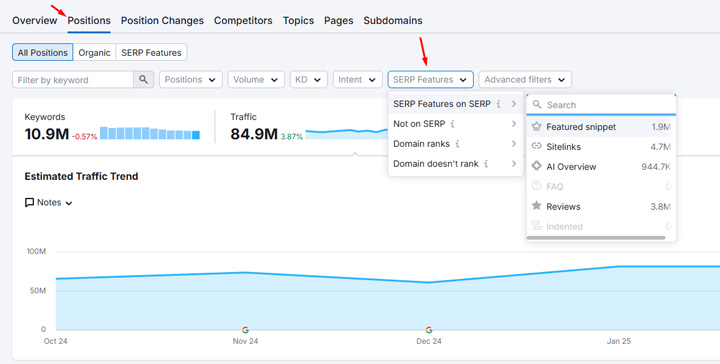Image resolution: width=720 pixels, height=364 pixels.
Task: Click the Estimated Traffic Trend heading
Action: [81, 176]
